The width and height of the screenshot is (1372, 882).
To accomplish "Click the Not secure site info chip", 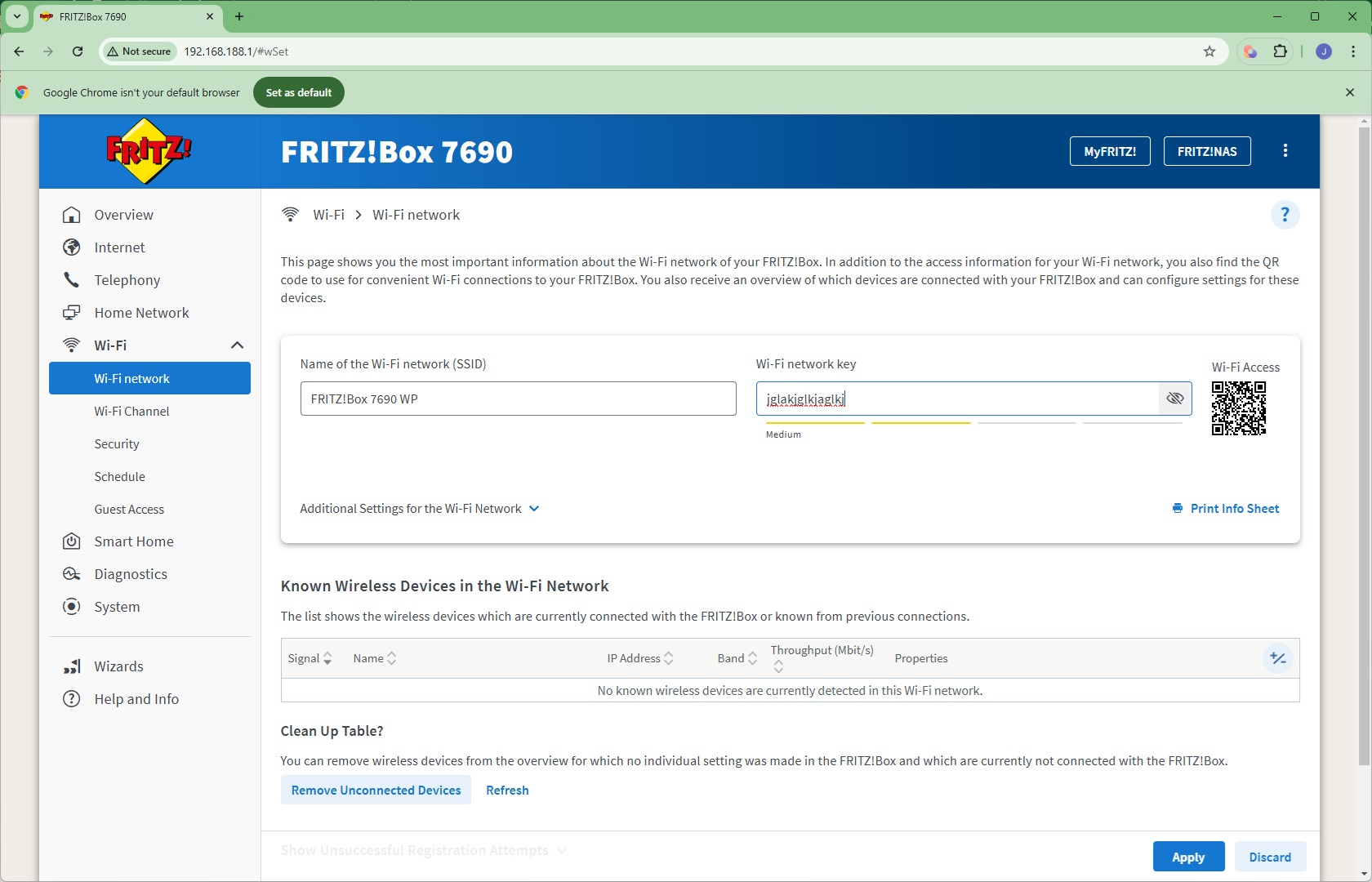I will [x=139, y=51].
